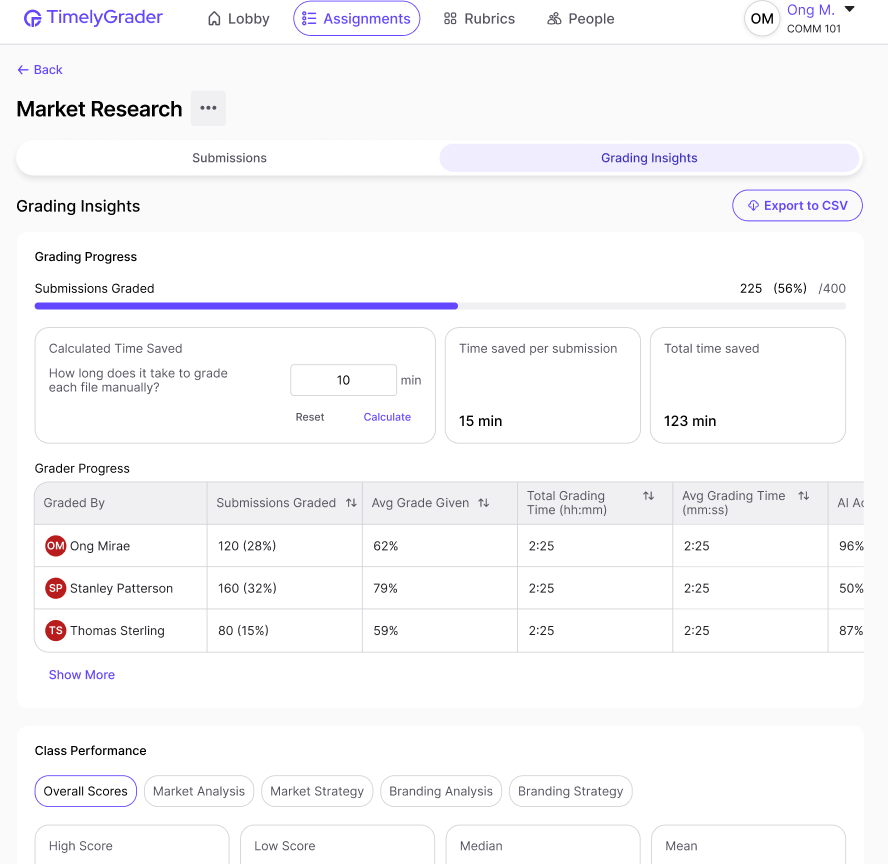Export grading insights to CSV
The height and width of the screenshot is (864, 888).
[797, 206]
